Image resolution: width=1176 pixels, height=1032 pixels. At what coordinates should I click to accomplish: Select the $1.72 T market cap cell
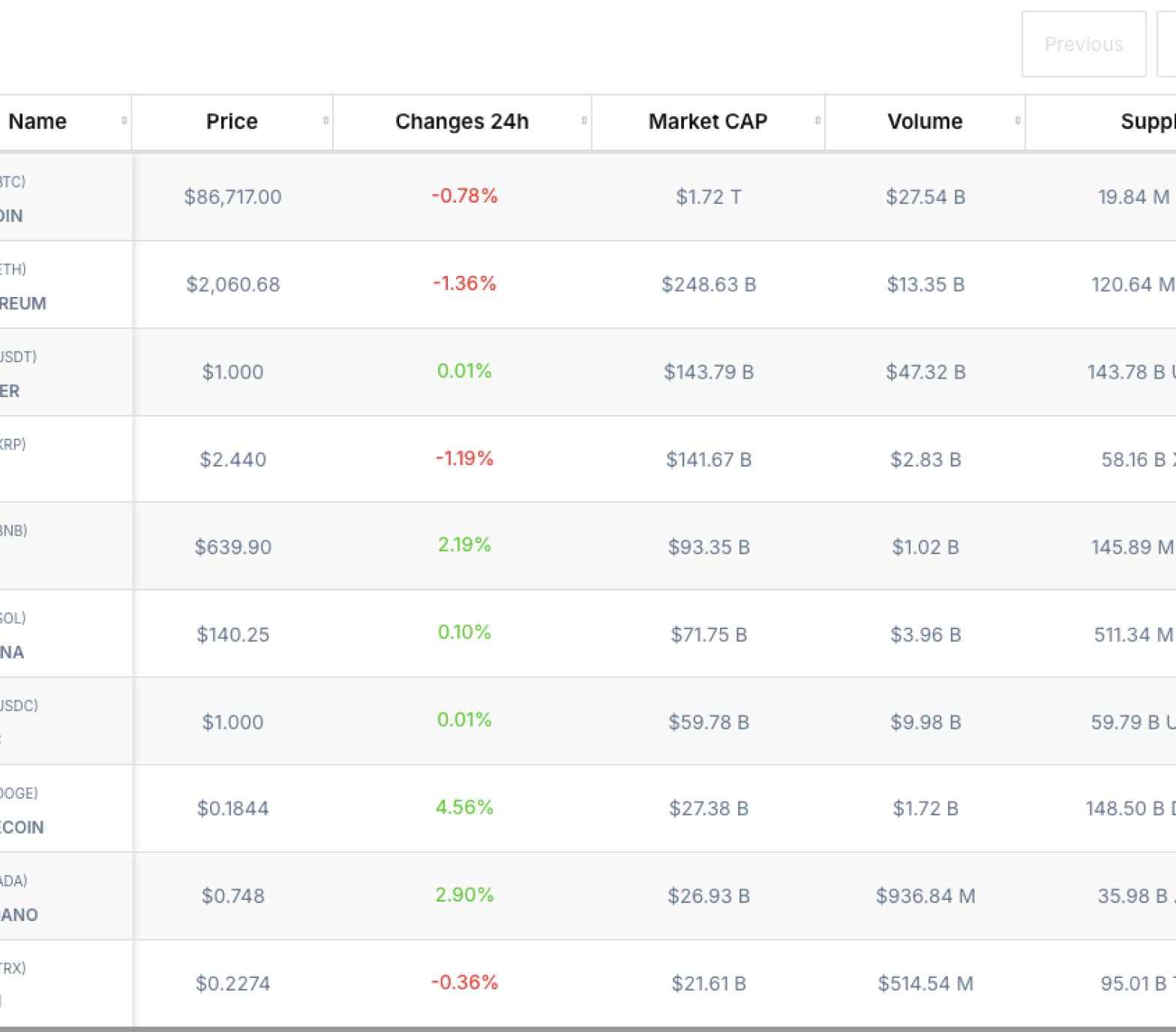point(709,197)
